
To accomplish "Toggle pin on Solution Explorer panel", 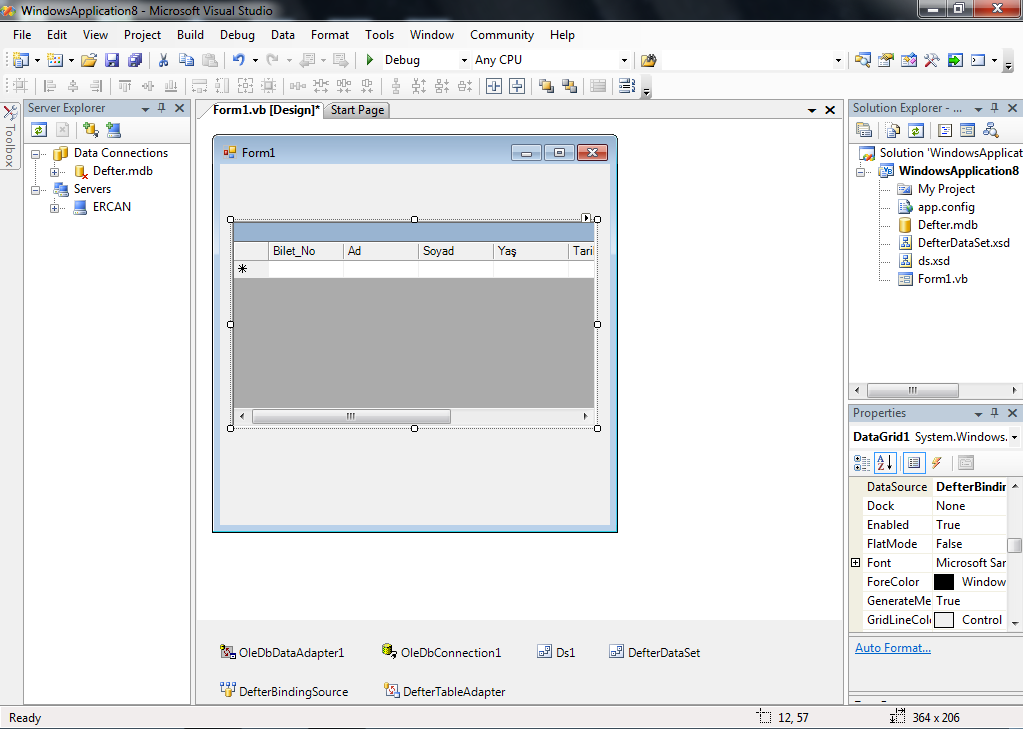I will pyautogui.click(x=994, y=108).
